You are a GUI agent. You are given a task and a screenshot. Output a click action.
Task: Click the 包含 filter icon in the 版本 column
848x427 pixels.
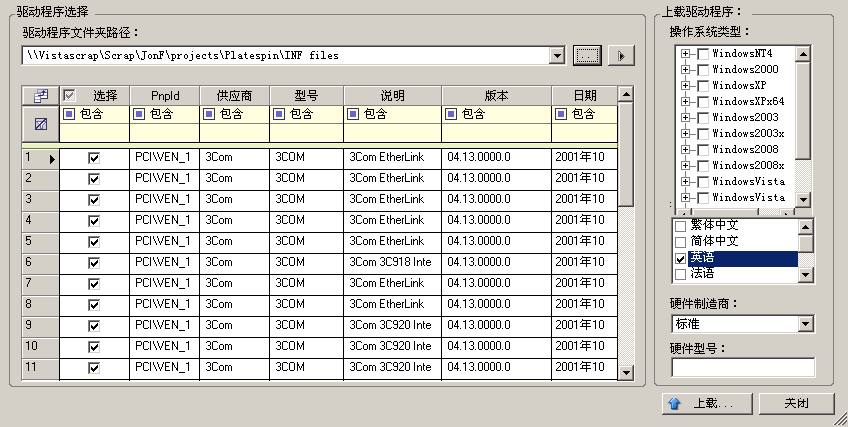tap(450, 114)
